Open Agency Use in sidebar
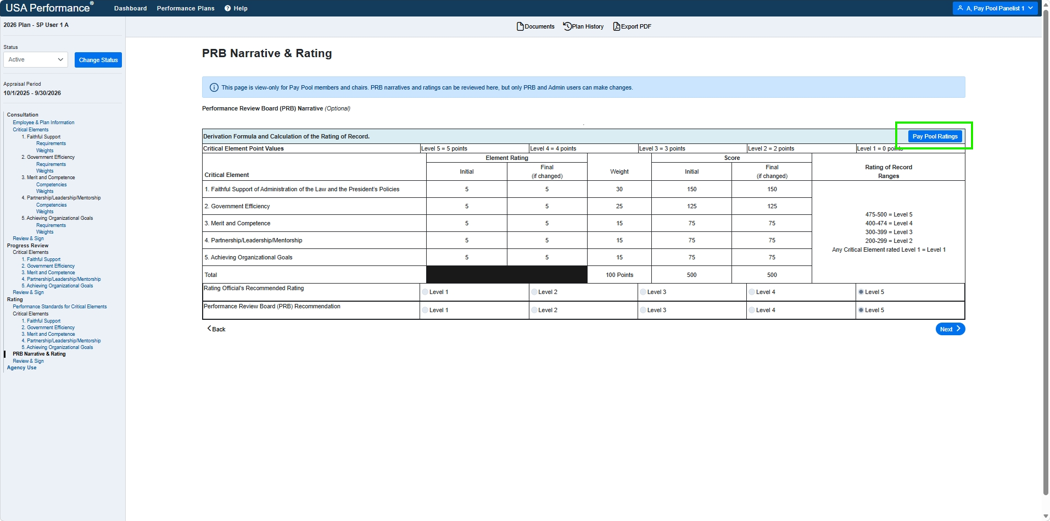Viewport: 1050px width, 521px height. pyautogui.click(x=21, y=368)
